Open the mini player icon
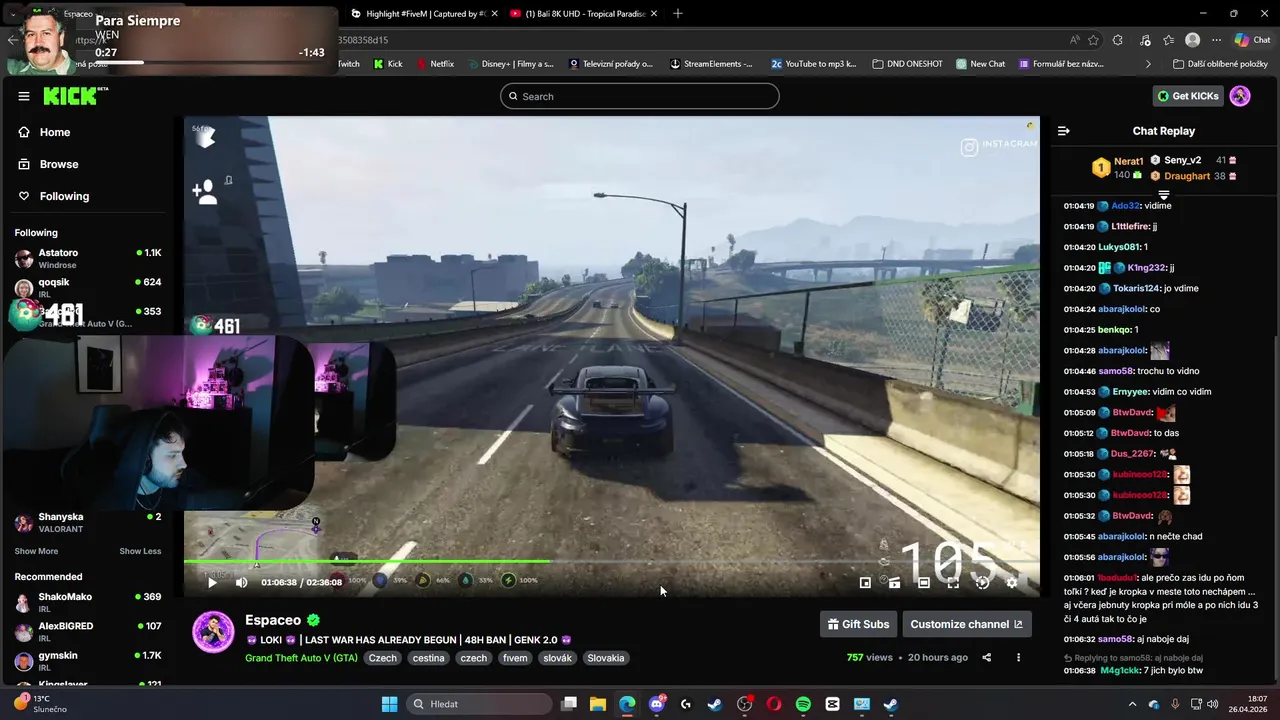 pos(866,582)
